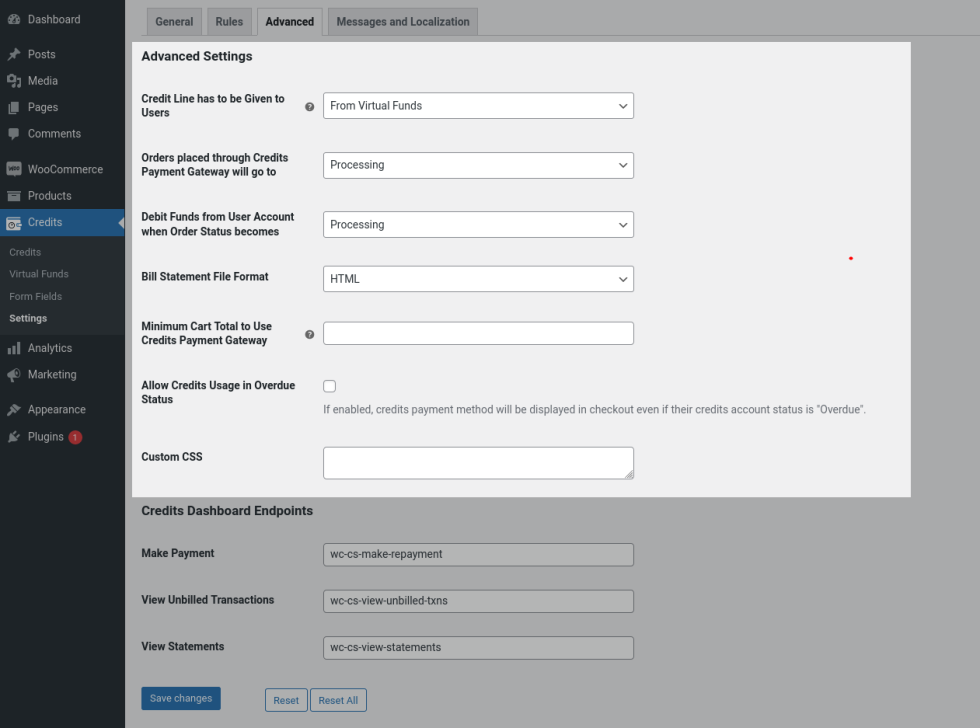Click help icon beside Credit Line setting
This screenshot has height=728, width=980.
[x=309, y=106]
